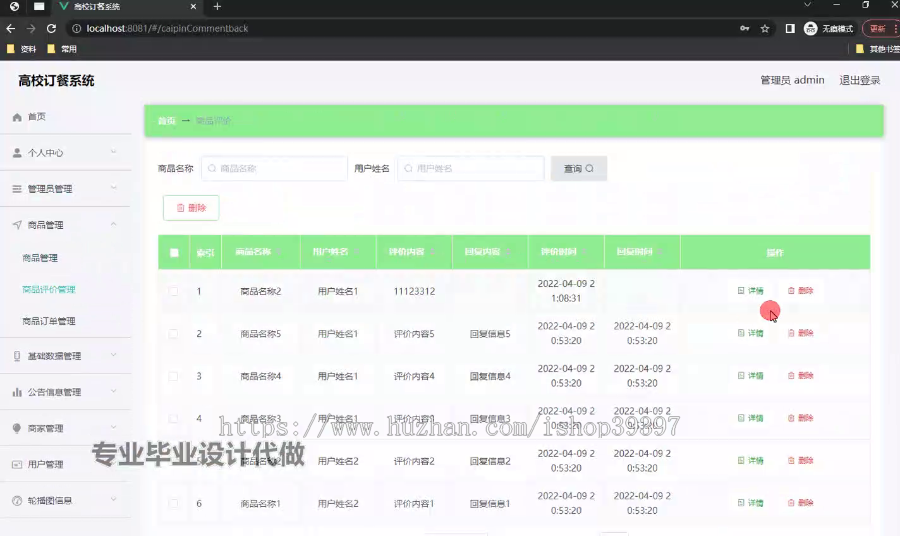Click the bulb icon beside 商家管理
Image resolution: width=900 pixels, height=536 pixels.
pyautogui.click(x=17, y=428)
